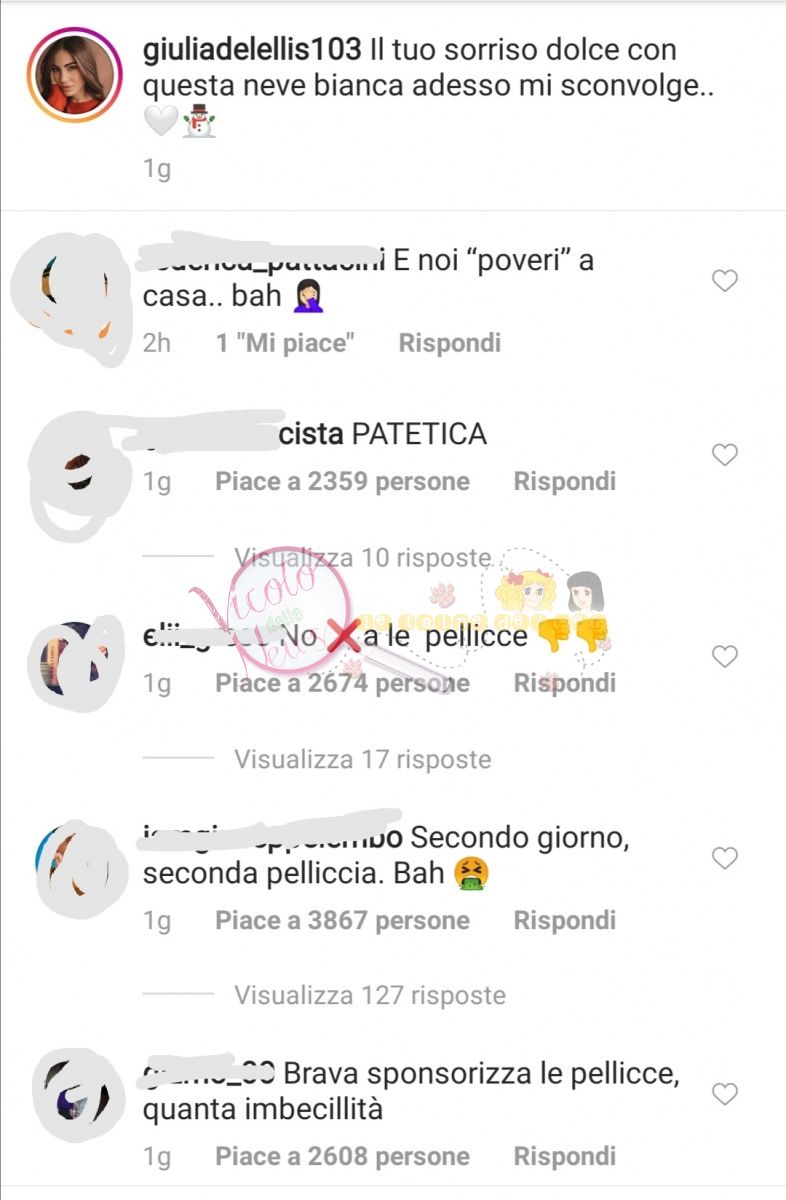Expand "Visualizza 17 risposte" replies
Screen dimensions: 786x1200
point(363,759)
